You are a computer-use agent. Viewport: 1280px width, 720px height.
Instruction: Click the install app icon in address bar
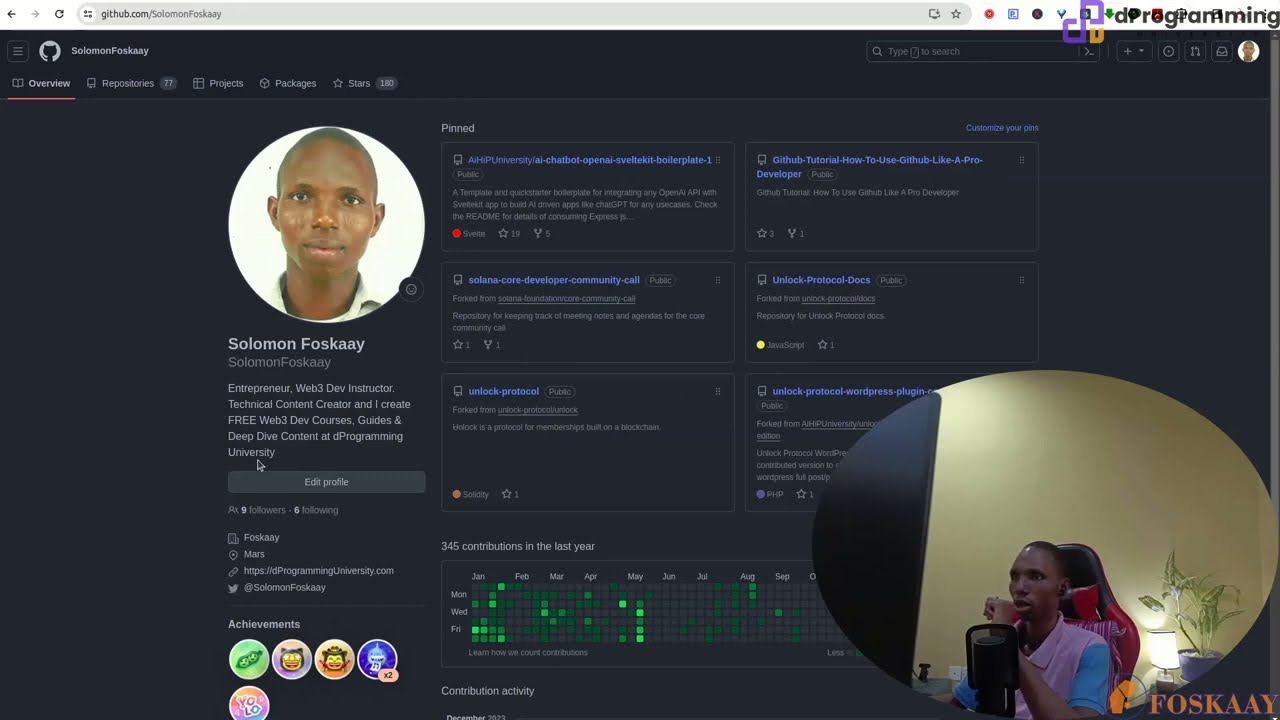934,14
